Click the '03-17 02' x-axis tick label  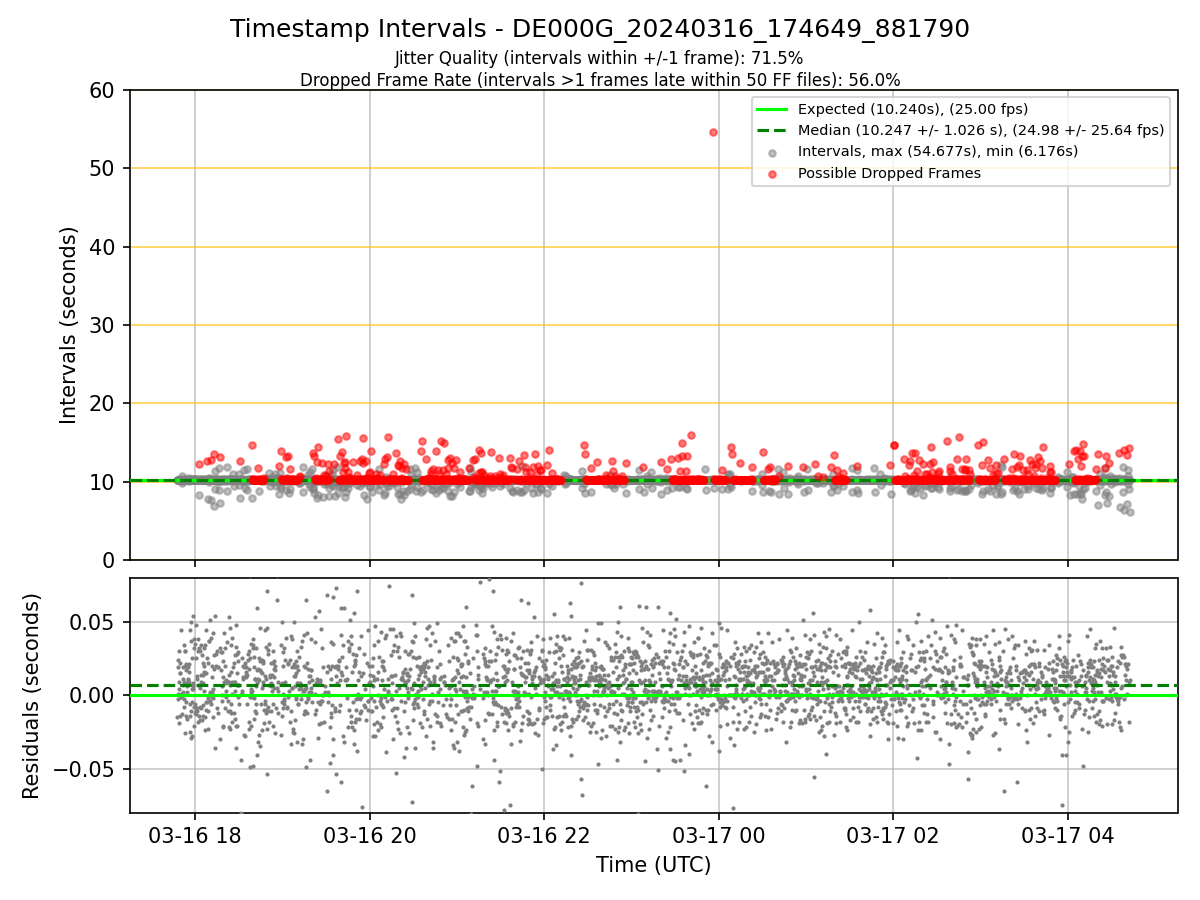(x=893, y=835)
